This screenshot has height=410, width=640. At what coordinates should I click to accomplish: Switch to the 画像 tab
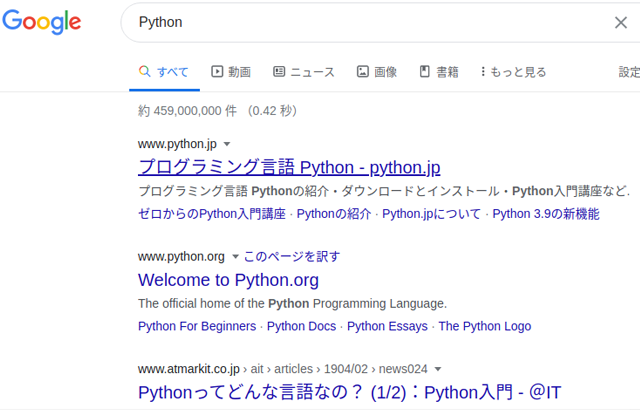[x=377, y=72]
